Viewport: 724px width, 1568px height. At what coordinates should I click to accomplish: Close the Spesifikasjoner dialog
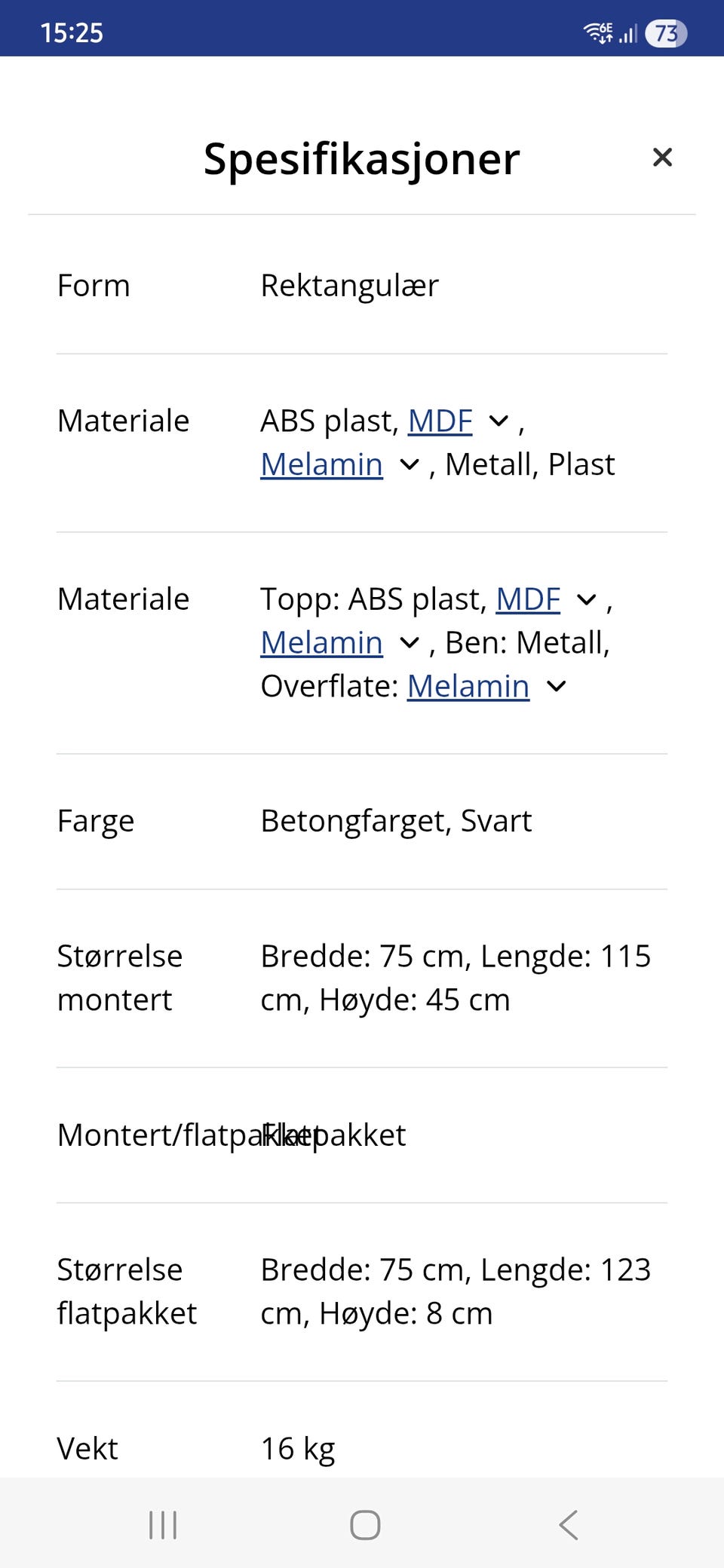(662, 158)
